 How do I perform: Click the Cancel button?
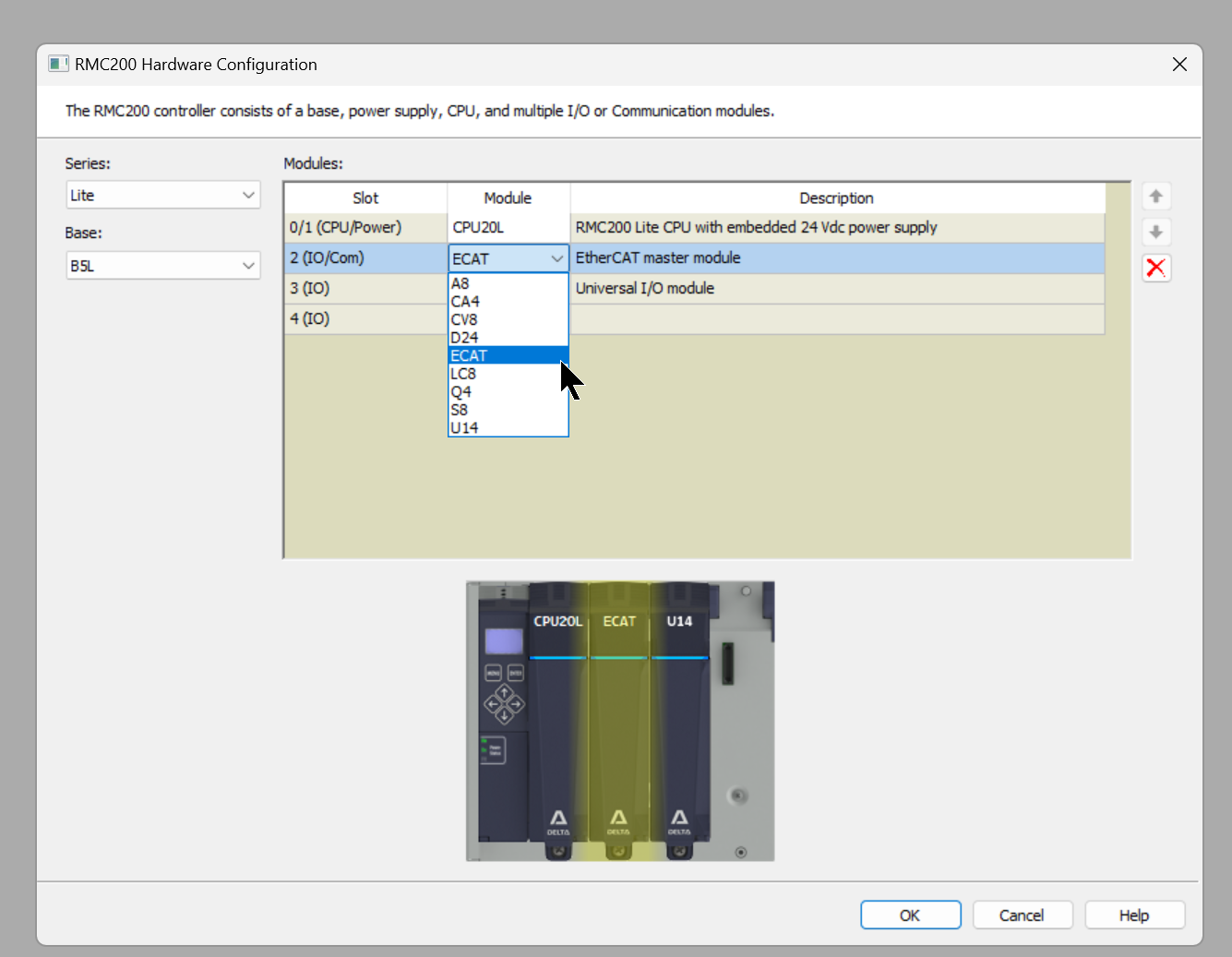click(1023, 915)
